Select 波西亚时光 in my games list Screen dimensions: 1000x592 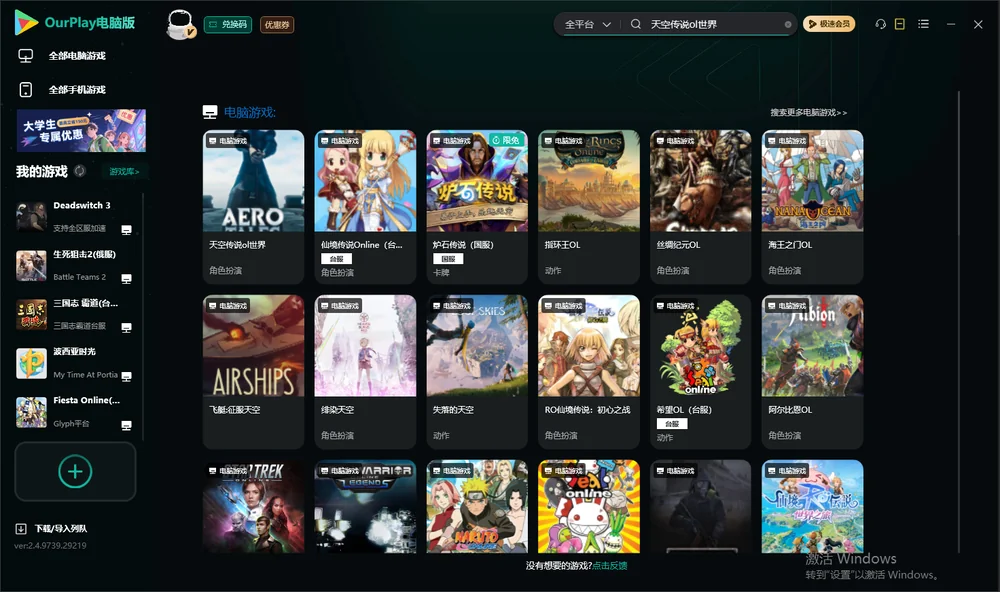pos(75,363)
